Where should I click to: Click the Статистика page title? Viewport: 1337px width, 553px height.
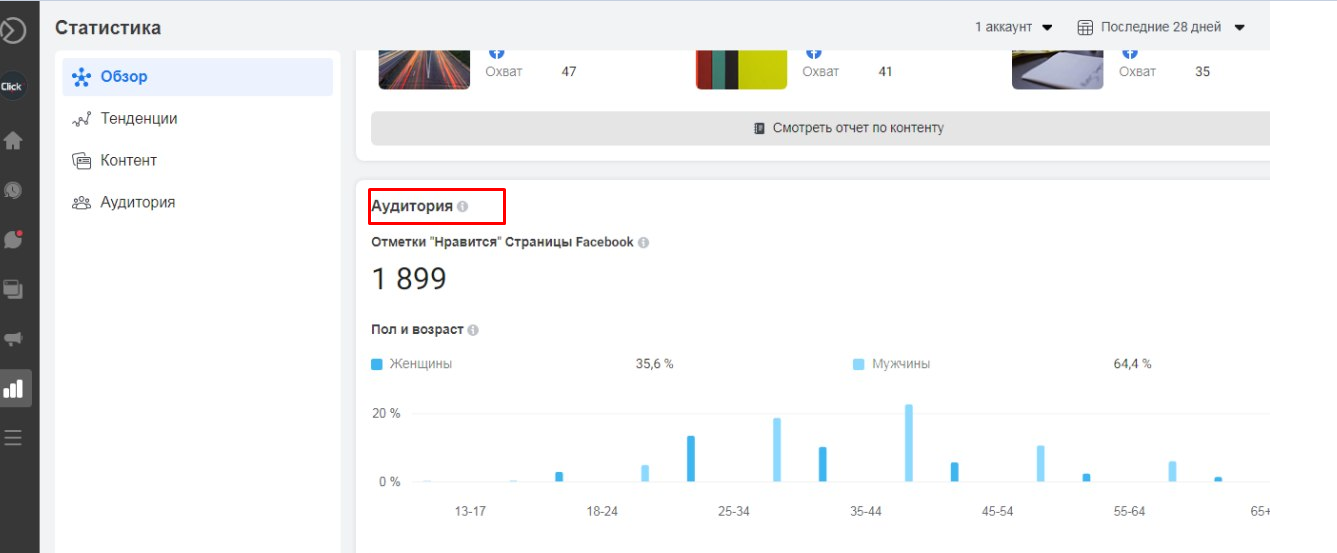click(x=108, y=28)
